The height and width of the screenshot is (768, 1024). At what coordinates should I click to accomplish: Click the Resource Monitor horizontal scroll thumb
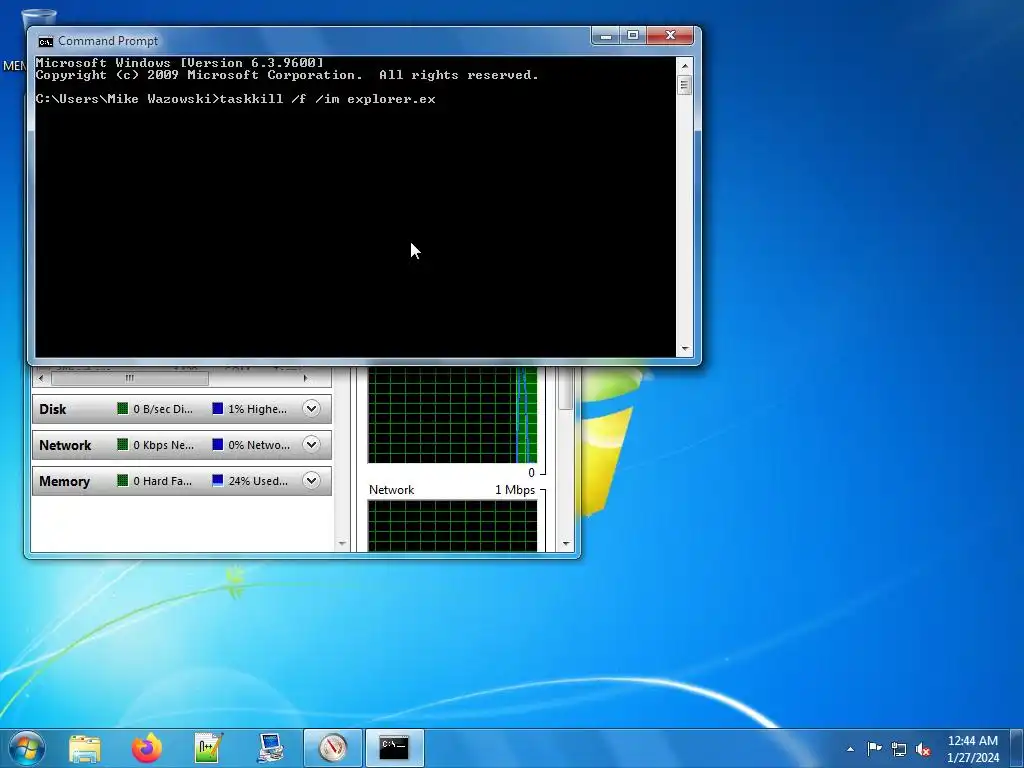130,378
